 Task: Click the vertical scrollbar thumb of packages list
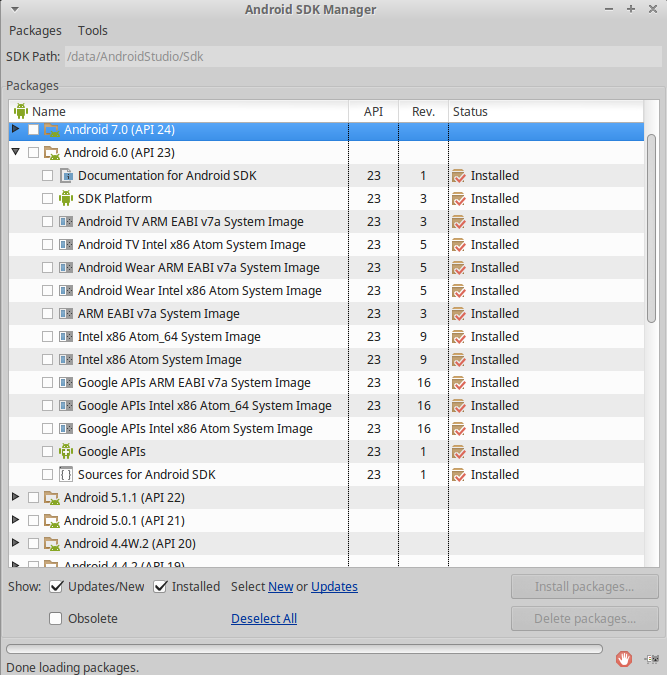coord(651,228)
